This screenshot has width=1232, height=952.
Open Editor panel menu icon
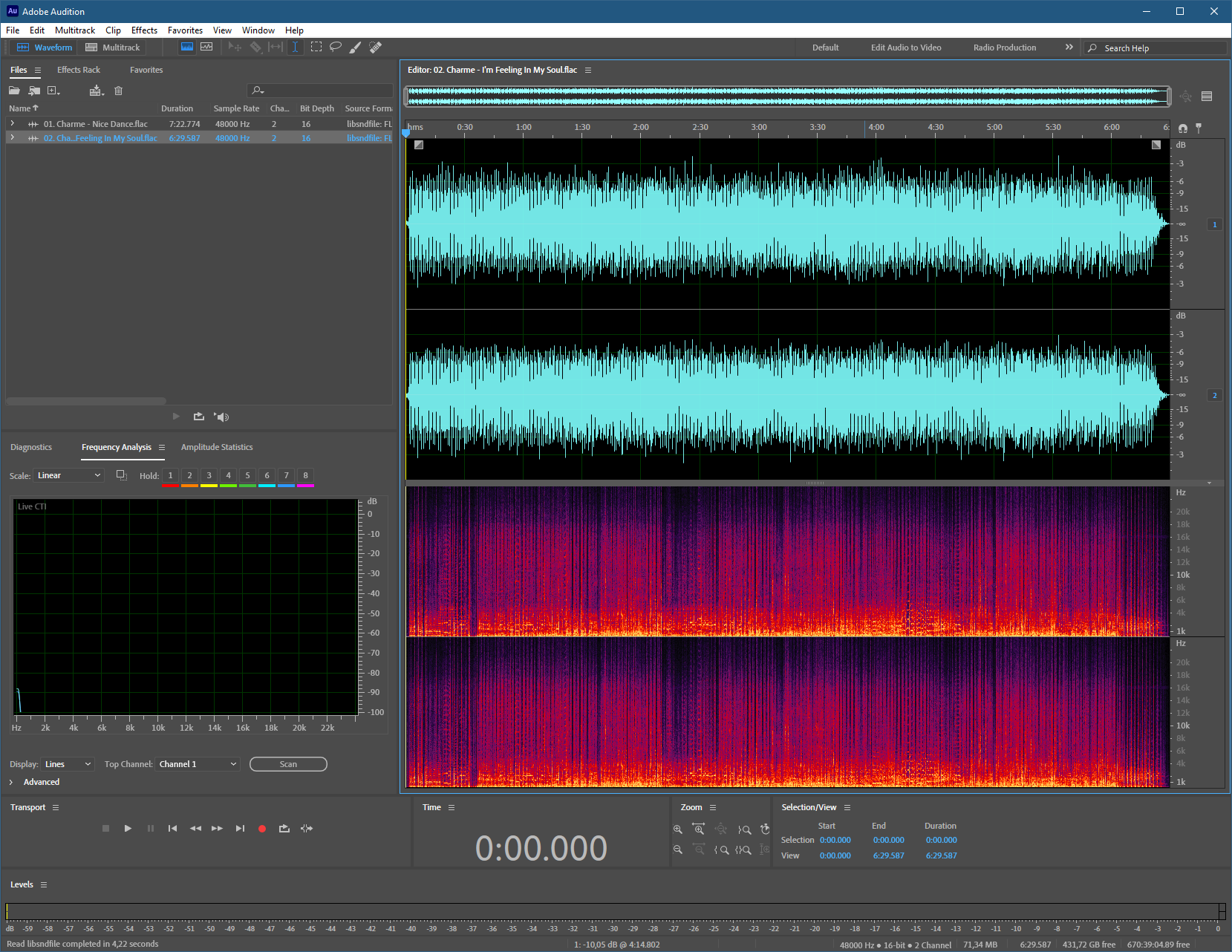click(x=588, y=70)
